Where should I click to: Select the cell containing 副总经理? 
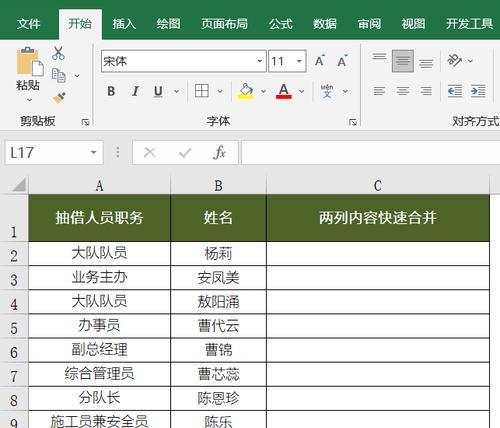[99, 350]
